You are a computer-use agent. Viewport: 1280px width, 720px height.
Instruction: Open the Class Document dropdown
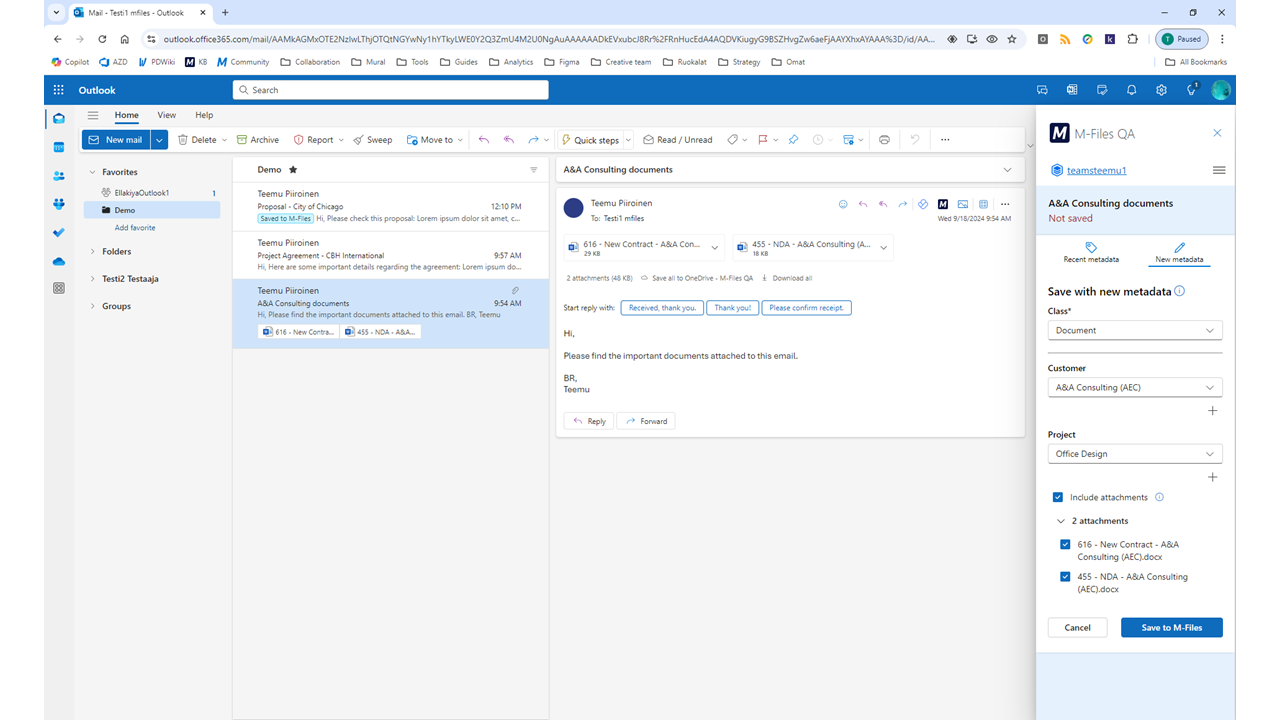1135,330
